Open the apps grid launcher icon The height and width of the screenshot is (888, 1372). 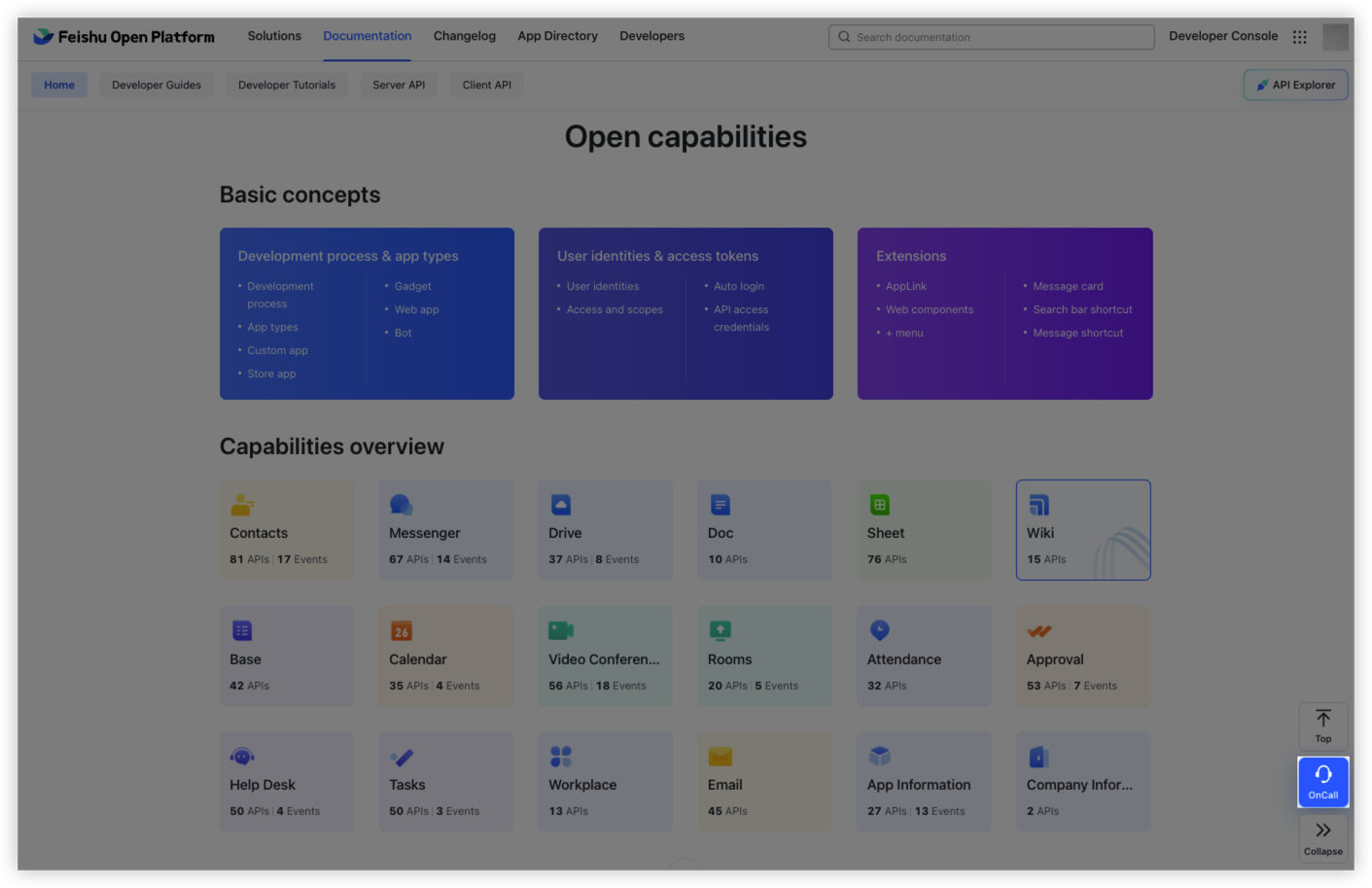pos(1299,37)
